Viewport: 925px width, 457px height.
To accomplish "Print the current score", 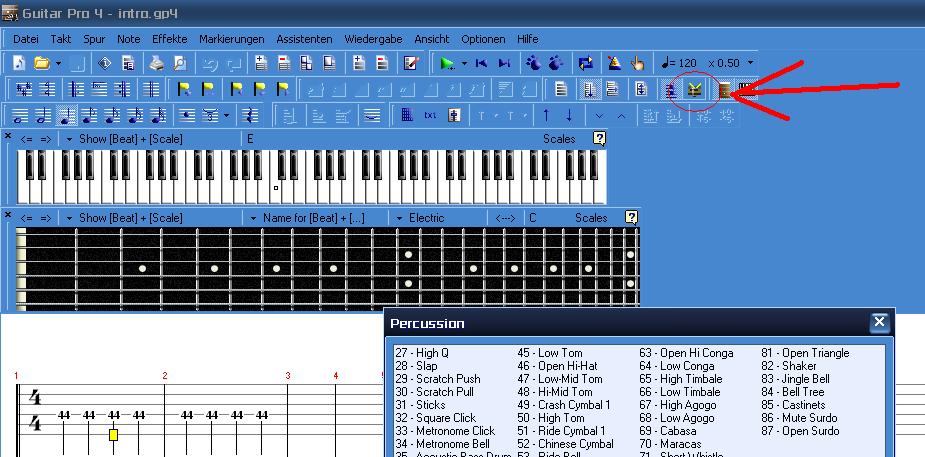I will pos(156,63).
